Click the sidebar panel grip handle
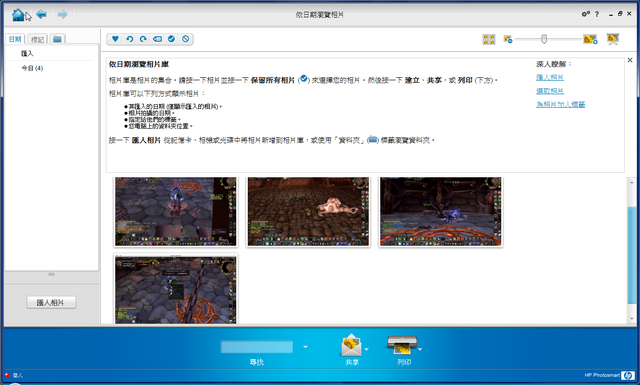 51,274
